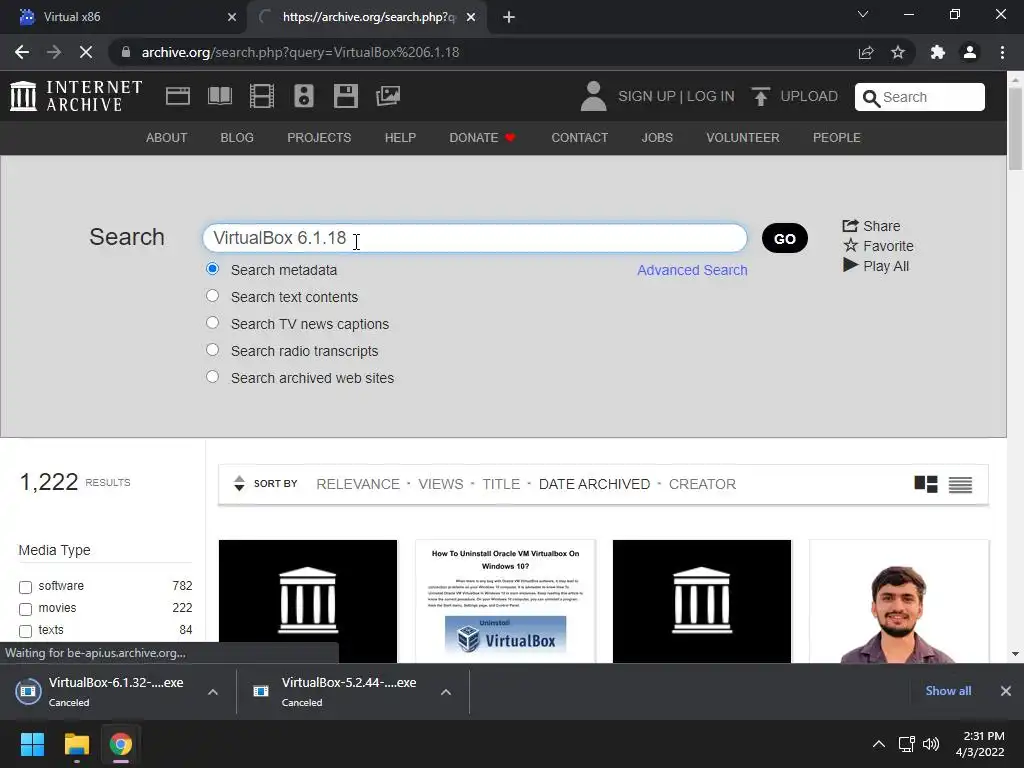The height and width of the screenshot is (768, 1024).
Task: Click the Upload arrow icon
Action: pyautogui.click(x=760, y=97)
